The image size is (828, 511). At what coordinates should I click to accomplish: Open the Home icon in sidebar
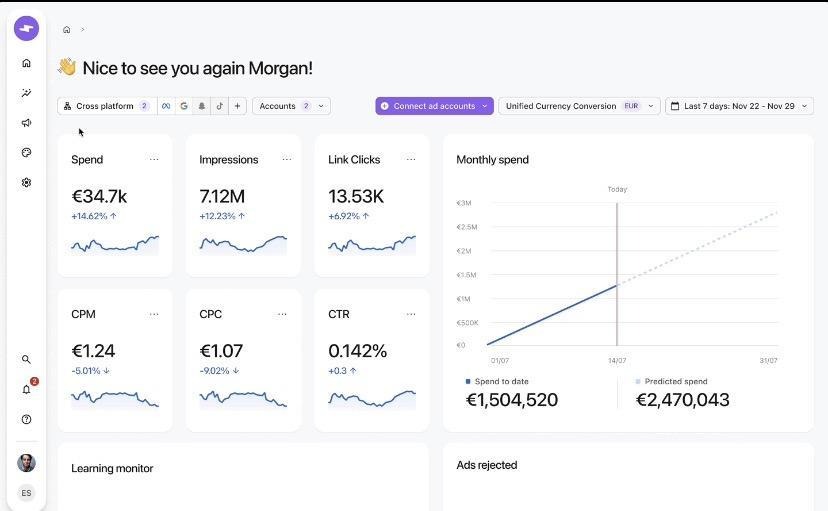tap(26, 63)
